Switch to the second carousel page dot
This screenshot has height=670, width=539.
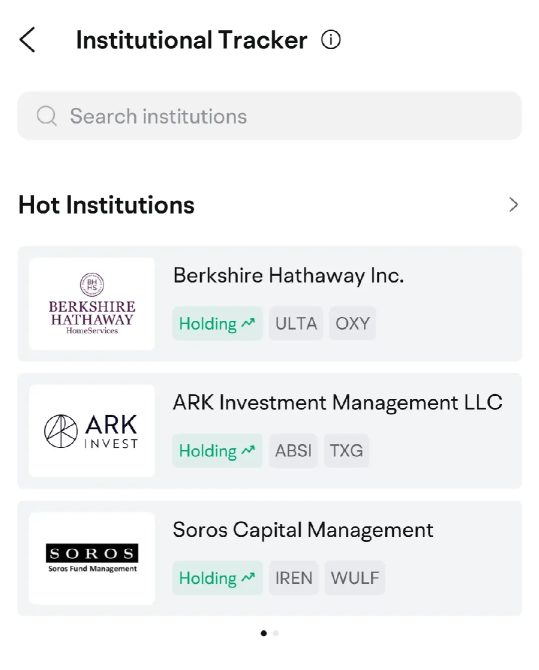coord(276,633)
